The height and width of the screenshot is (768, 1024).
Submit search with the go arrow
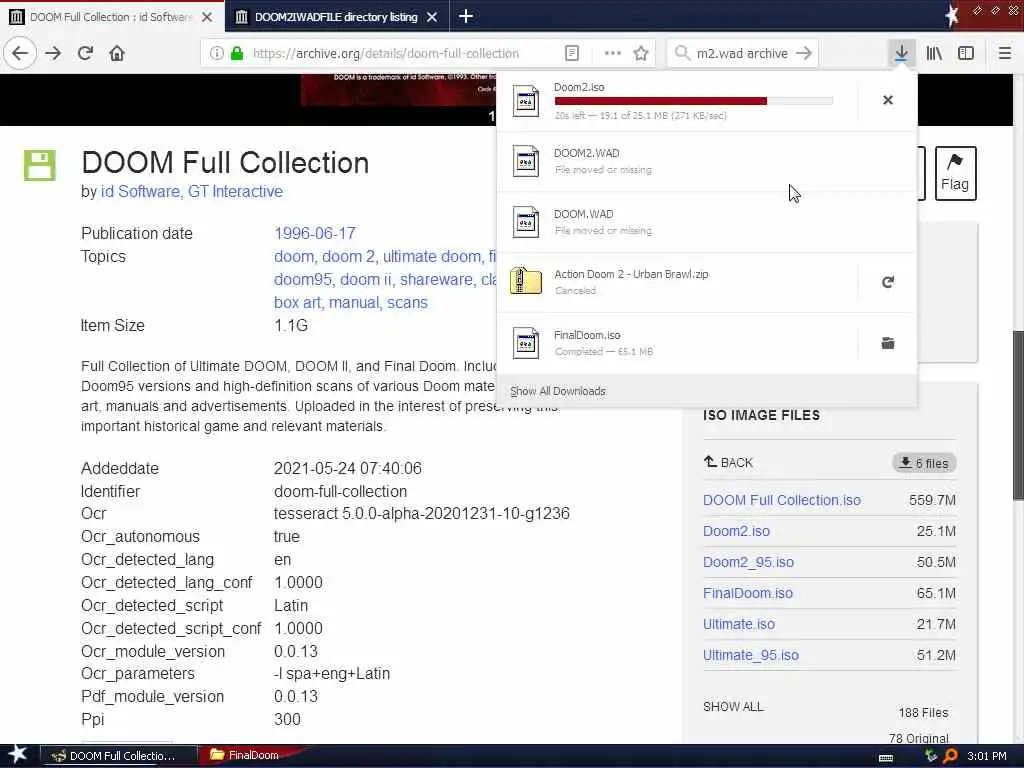(x=804, y=53)
